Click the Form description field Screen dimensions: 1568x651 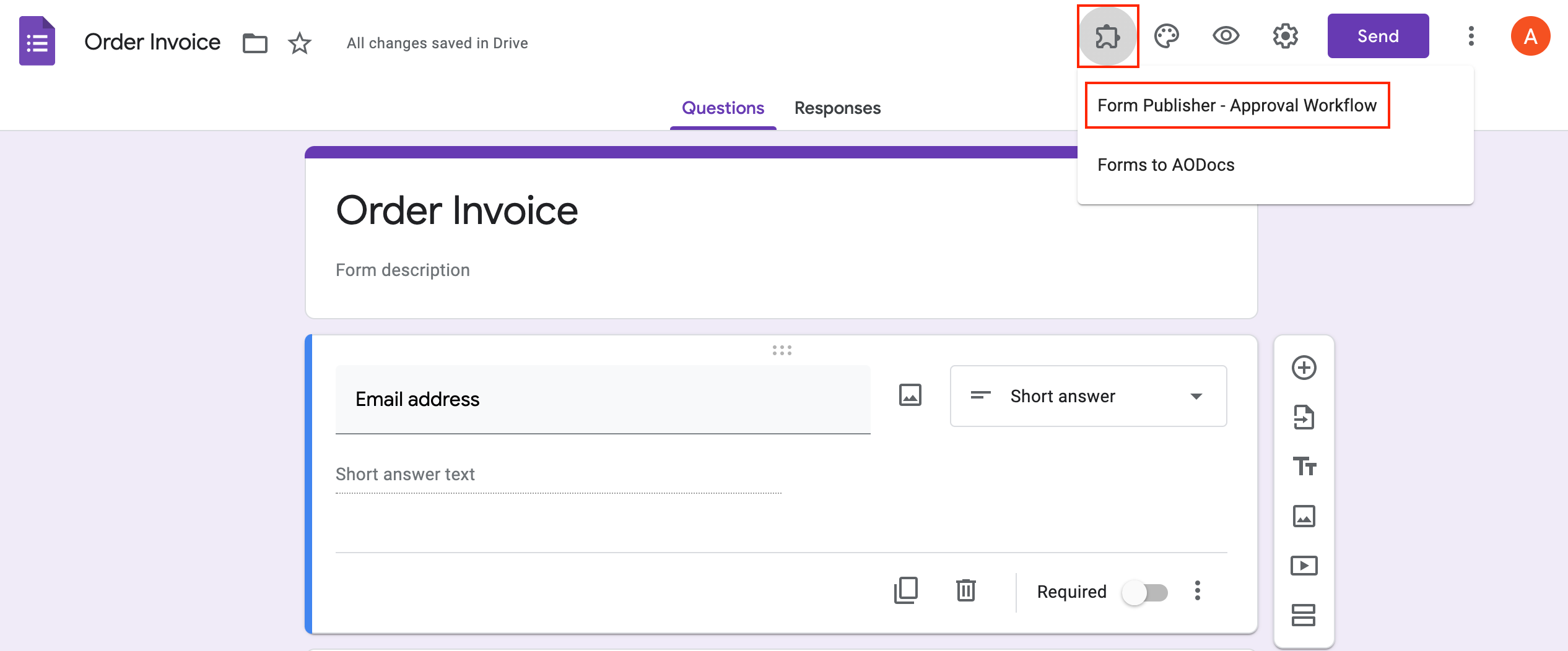coord(403,270)
